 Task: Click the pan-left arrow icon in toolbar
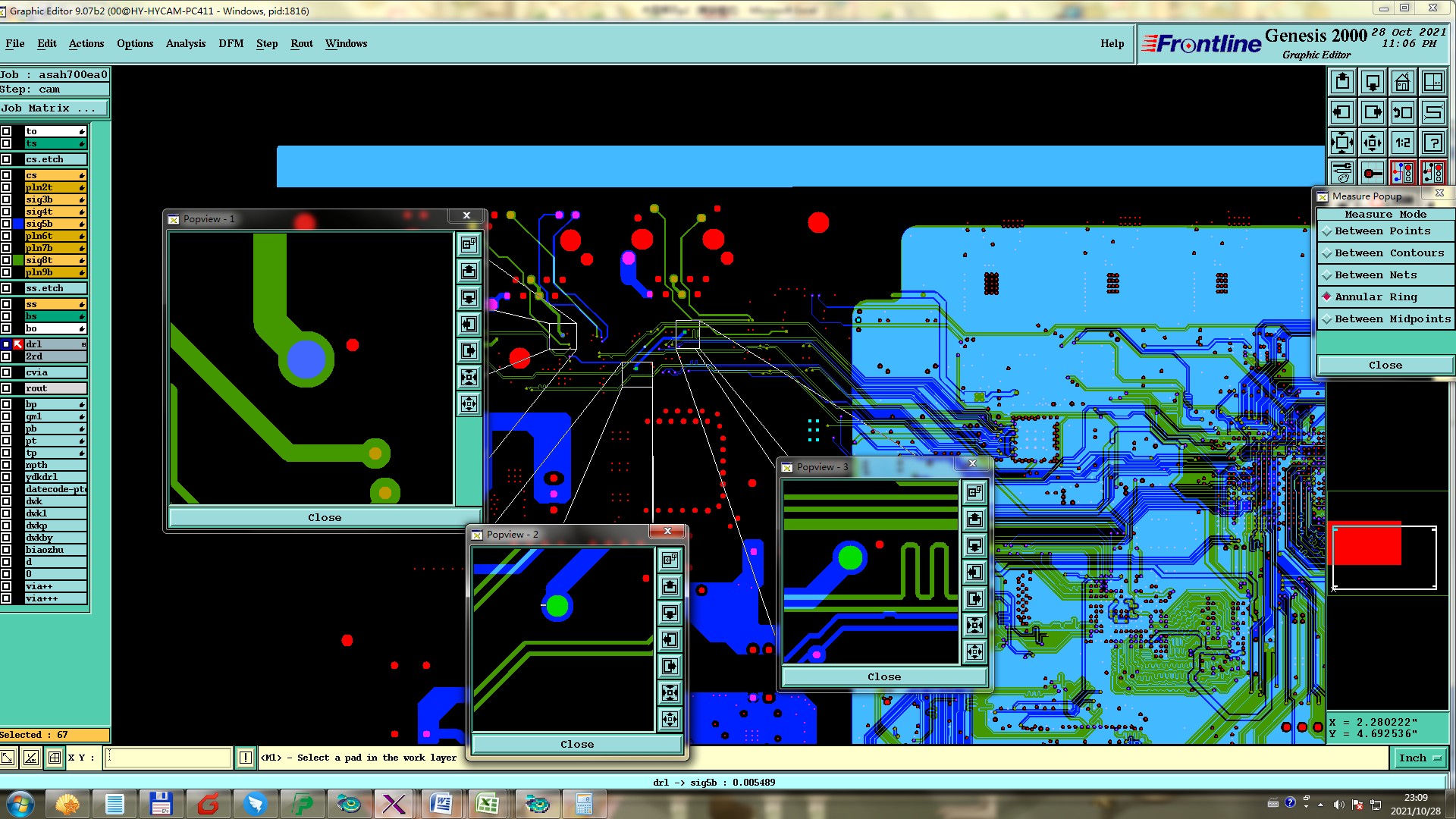[x=1341, y=112]
